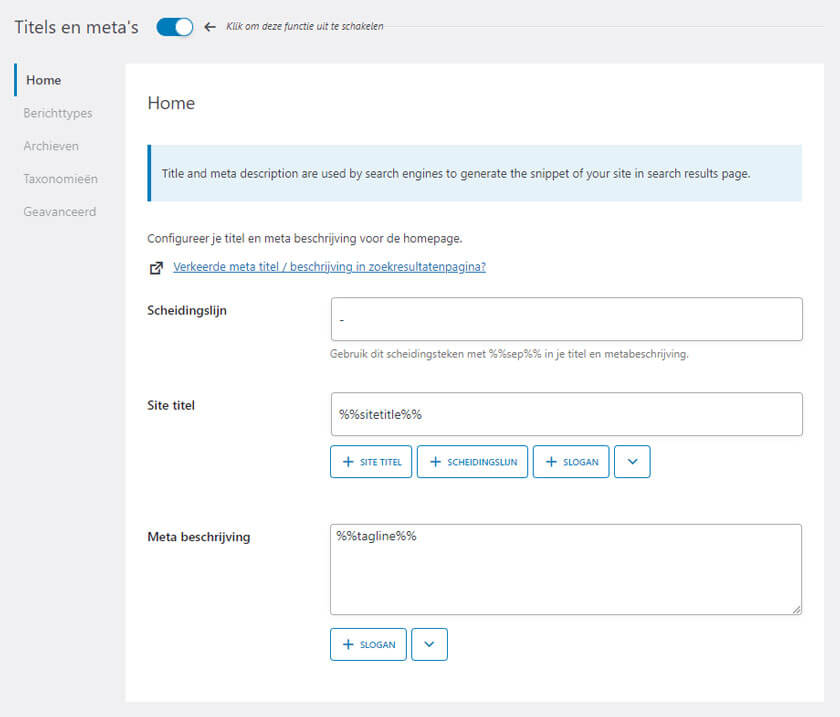Go to the Archieven tab
Viewport: 840px width, 717px height.
[x=51, y=146]
